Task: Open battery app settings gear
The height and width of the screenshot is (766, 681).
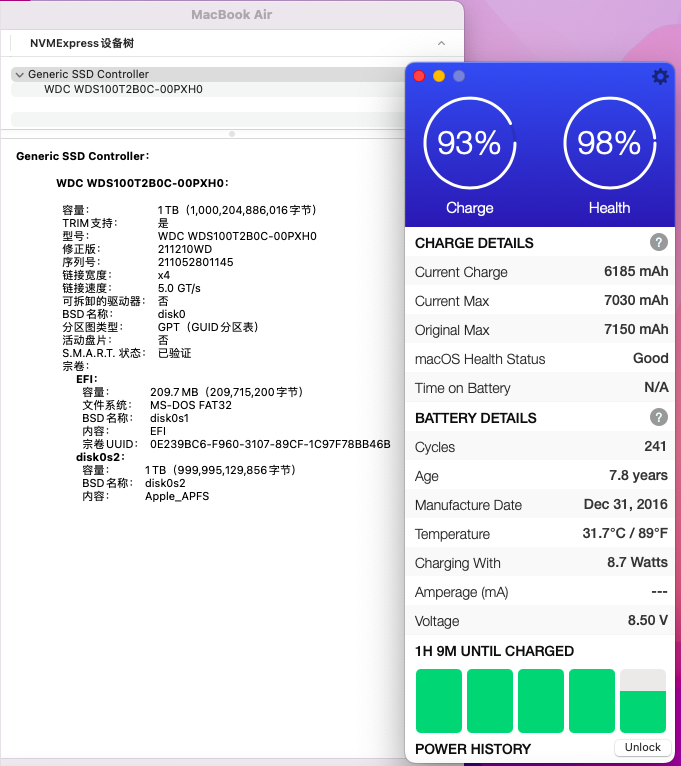Action: point(660,76)
